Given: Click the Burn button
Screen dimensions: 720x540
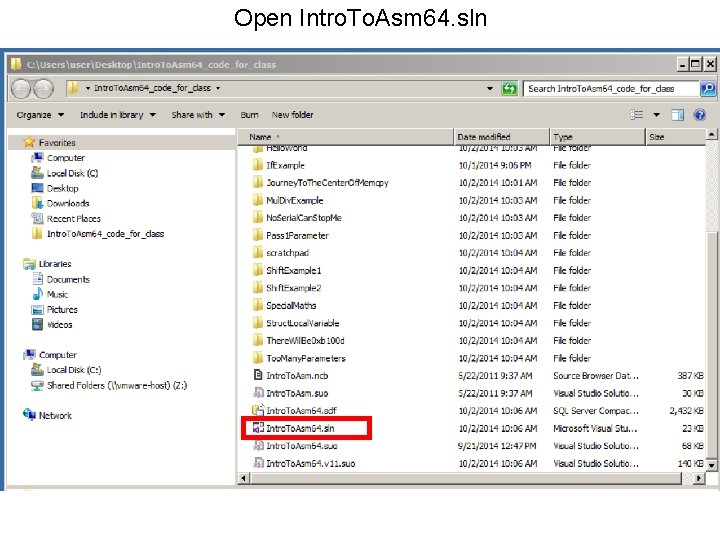Looking at the screenshot, I should [249, 115].
